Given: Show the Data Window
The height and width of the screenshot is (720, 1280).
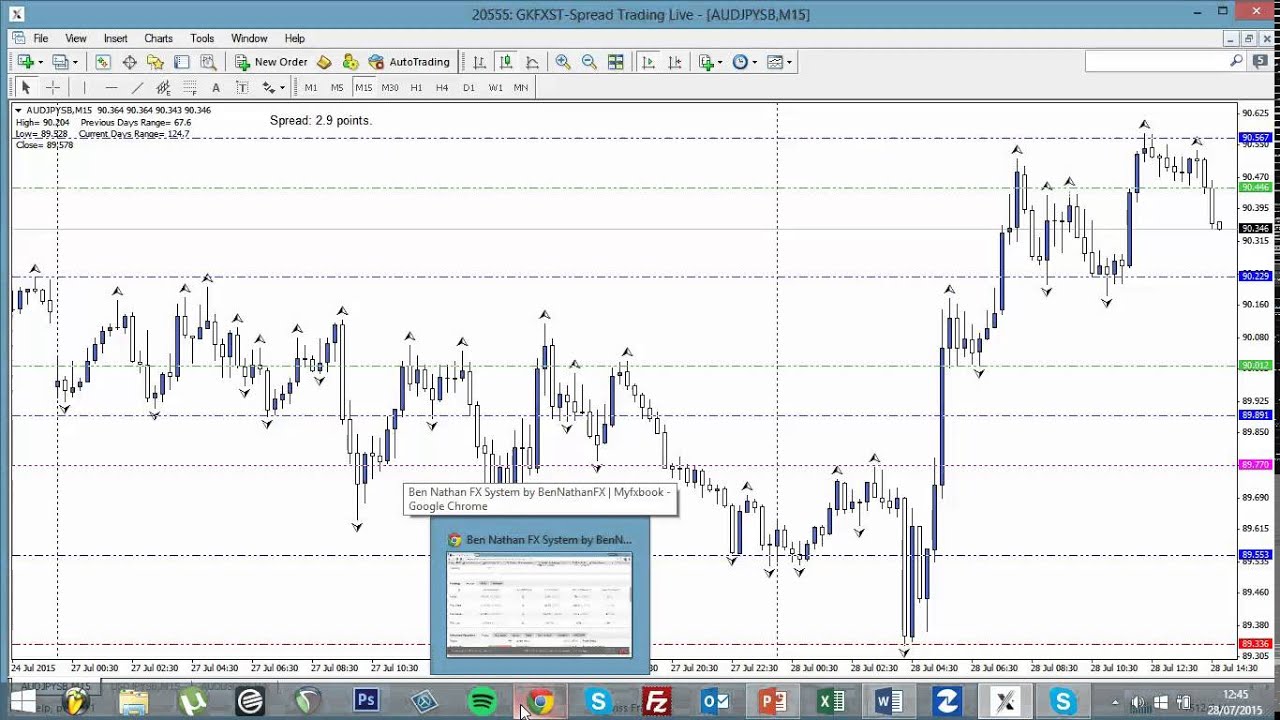Looking at the screenshot, I should pyautogui.click(x=129, y=62).
